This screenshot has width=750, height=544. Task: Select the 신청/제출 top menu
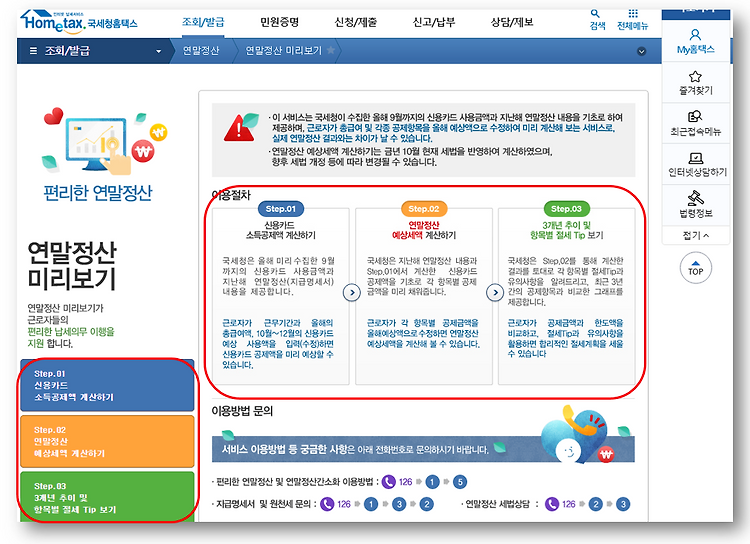click(x=356, y=22)
